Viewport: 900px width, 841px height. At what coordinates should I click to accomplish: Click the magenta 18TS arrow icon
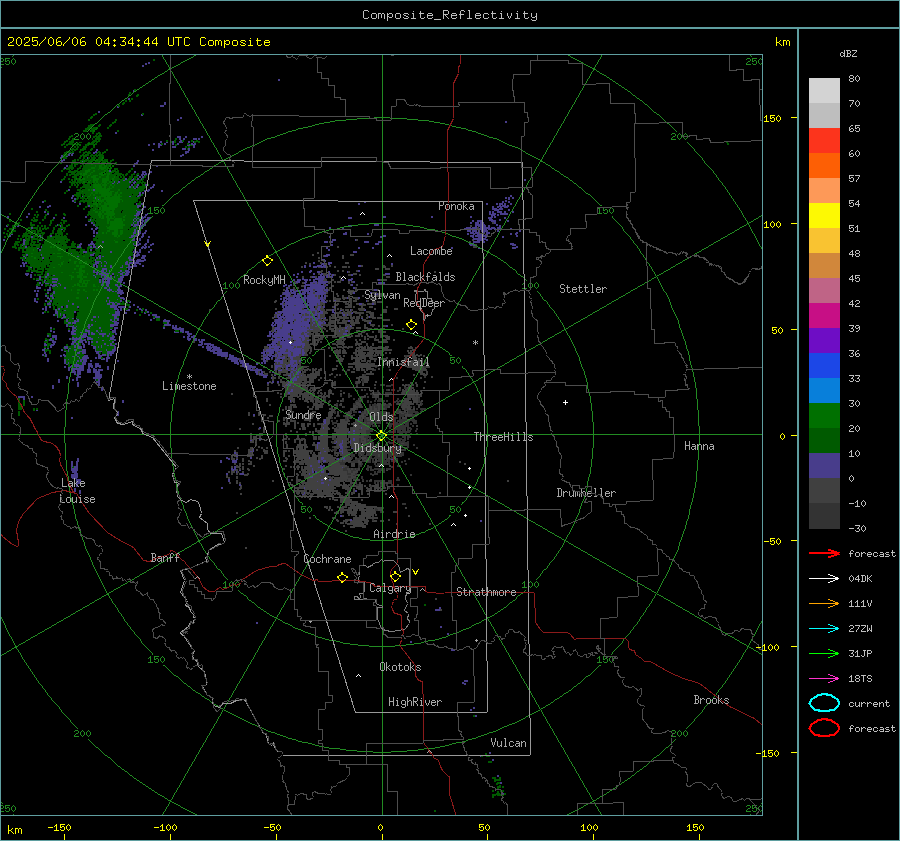(824, 679)
